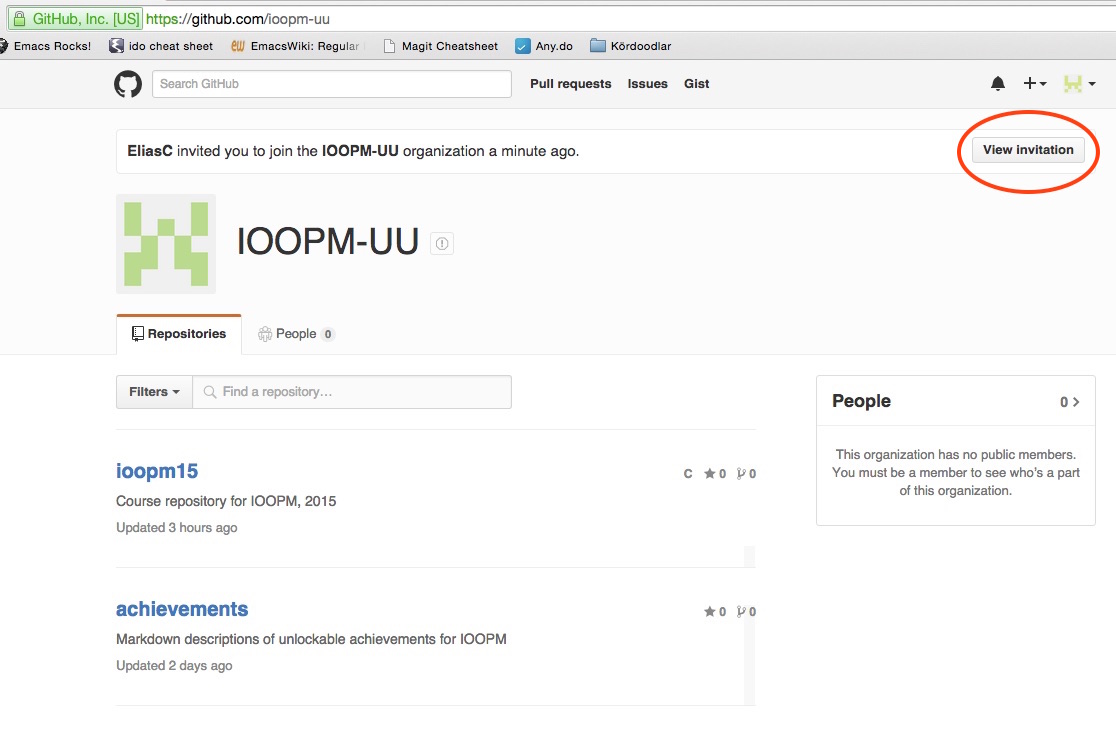The width and height of the screenshot is (1116, 752).
Task: Focus the Search GitHub field
Action: [x=332, y=84]
